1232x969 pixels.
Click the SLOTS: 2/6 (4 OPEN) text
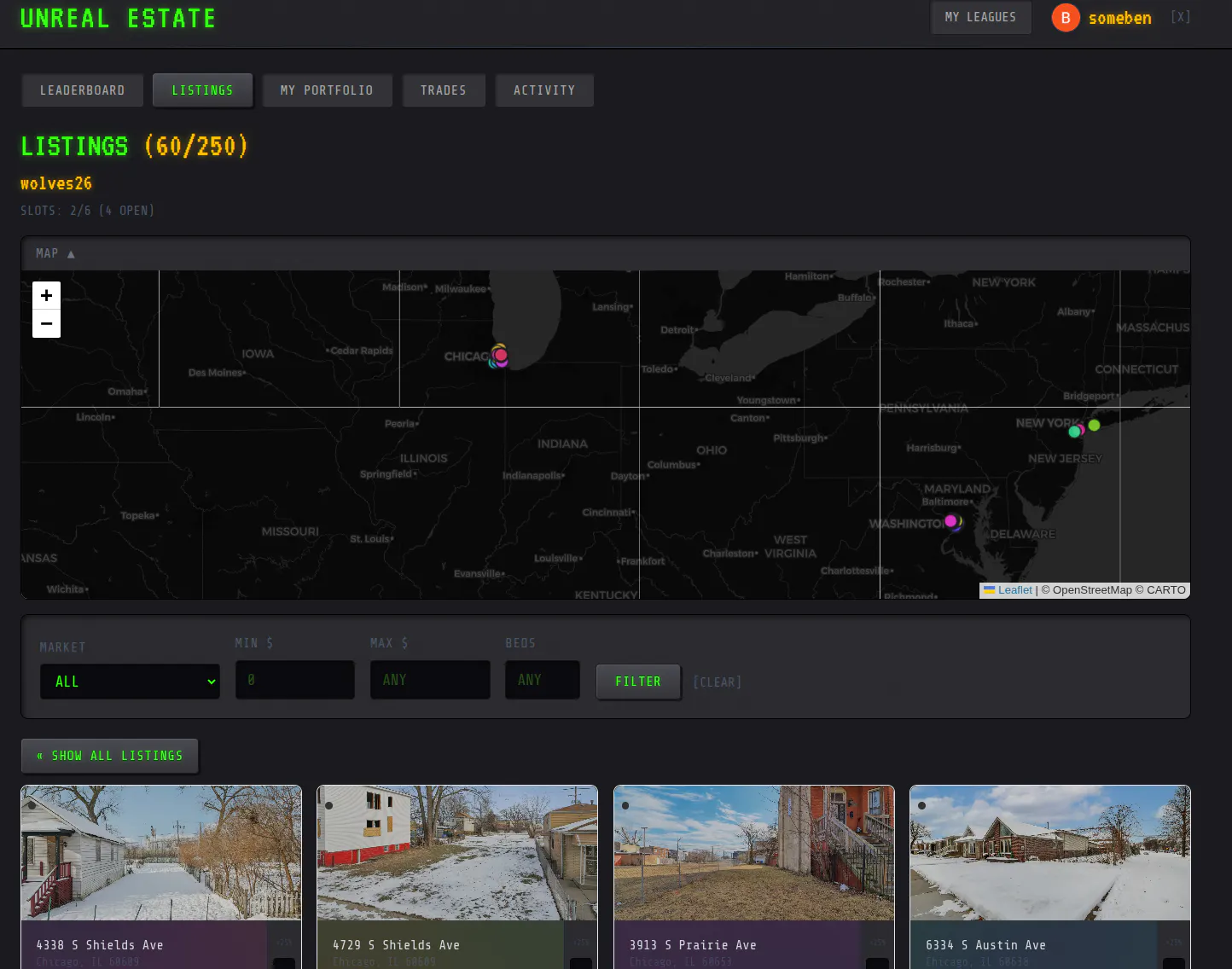(x=87, y=211)
